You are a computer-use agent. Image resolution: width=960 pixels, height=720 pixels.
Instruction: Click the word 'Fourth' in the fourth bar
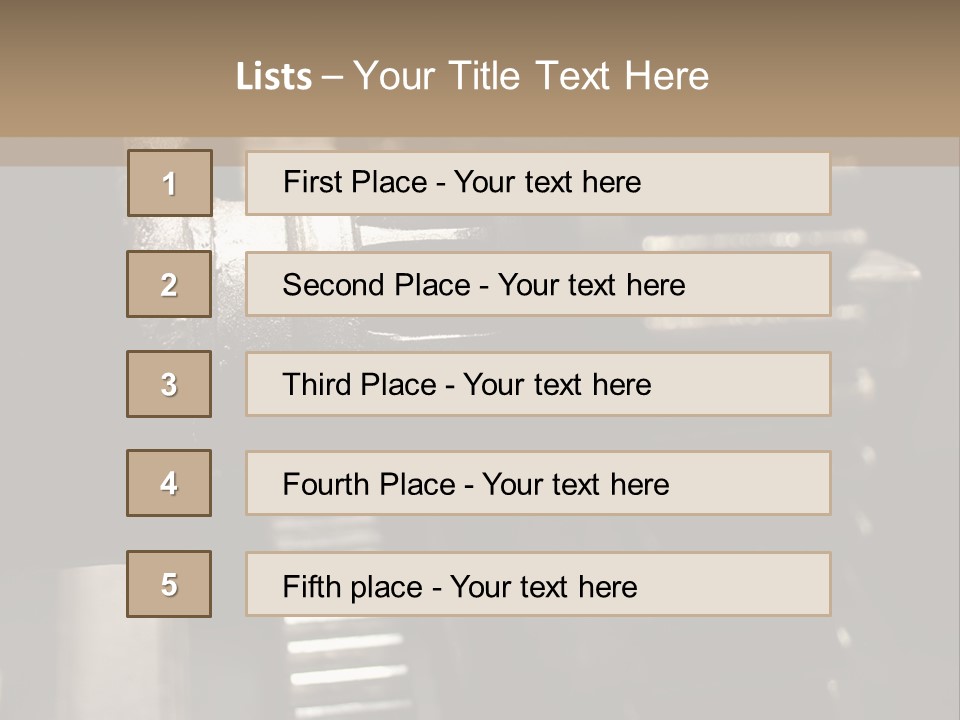[326, 484]
